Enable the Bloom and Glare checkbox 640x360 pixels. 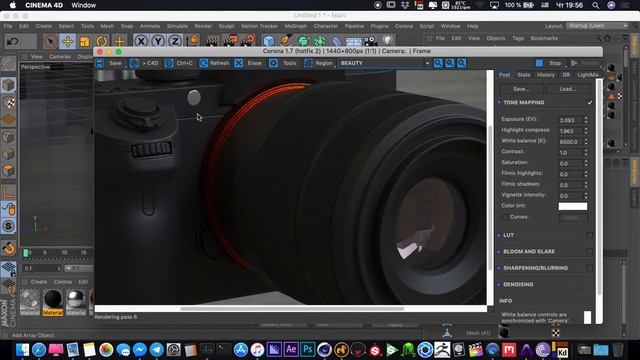(x=590, y=252)
